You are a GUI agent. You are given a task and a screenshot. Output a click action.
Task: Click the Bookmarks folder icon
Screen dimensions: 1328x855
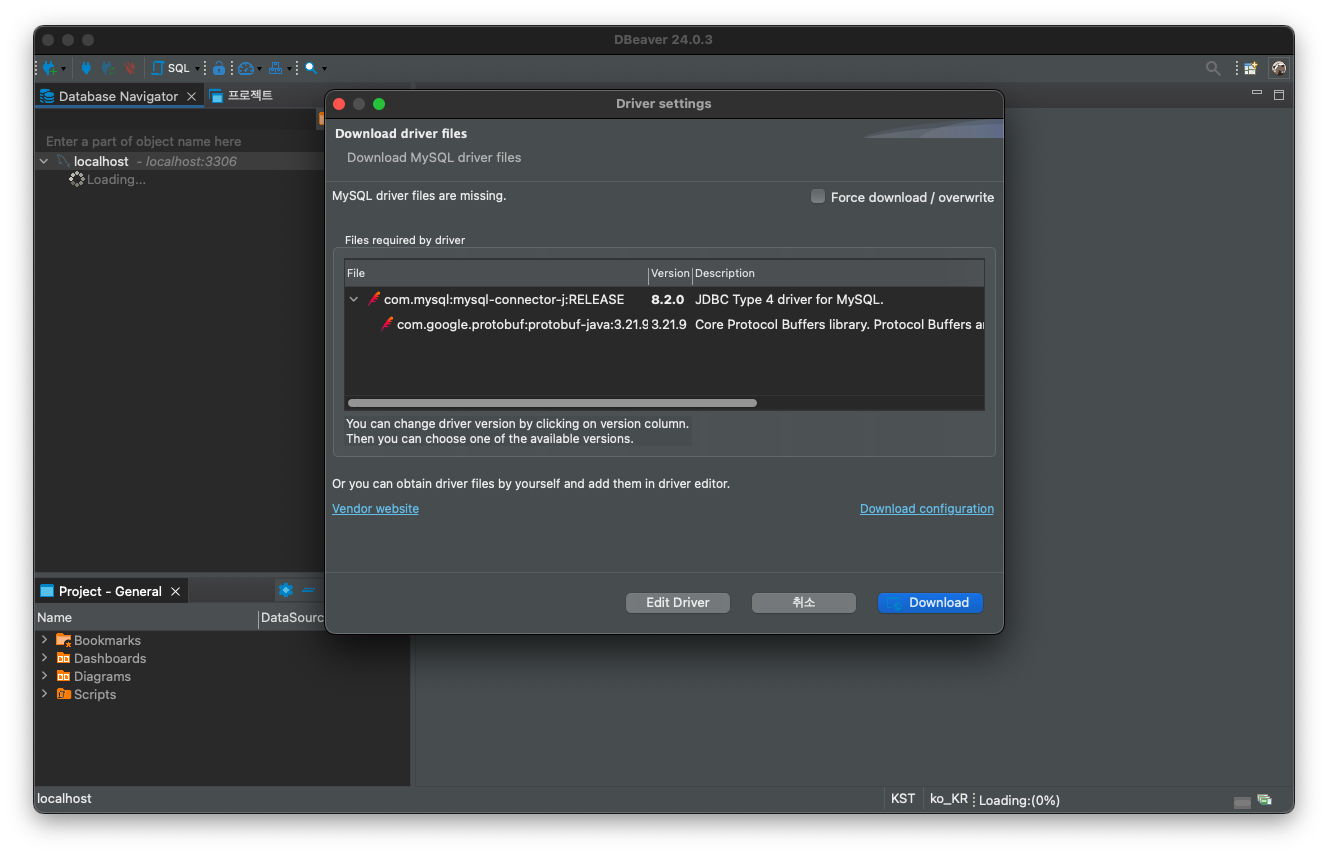point(64,640)
